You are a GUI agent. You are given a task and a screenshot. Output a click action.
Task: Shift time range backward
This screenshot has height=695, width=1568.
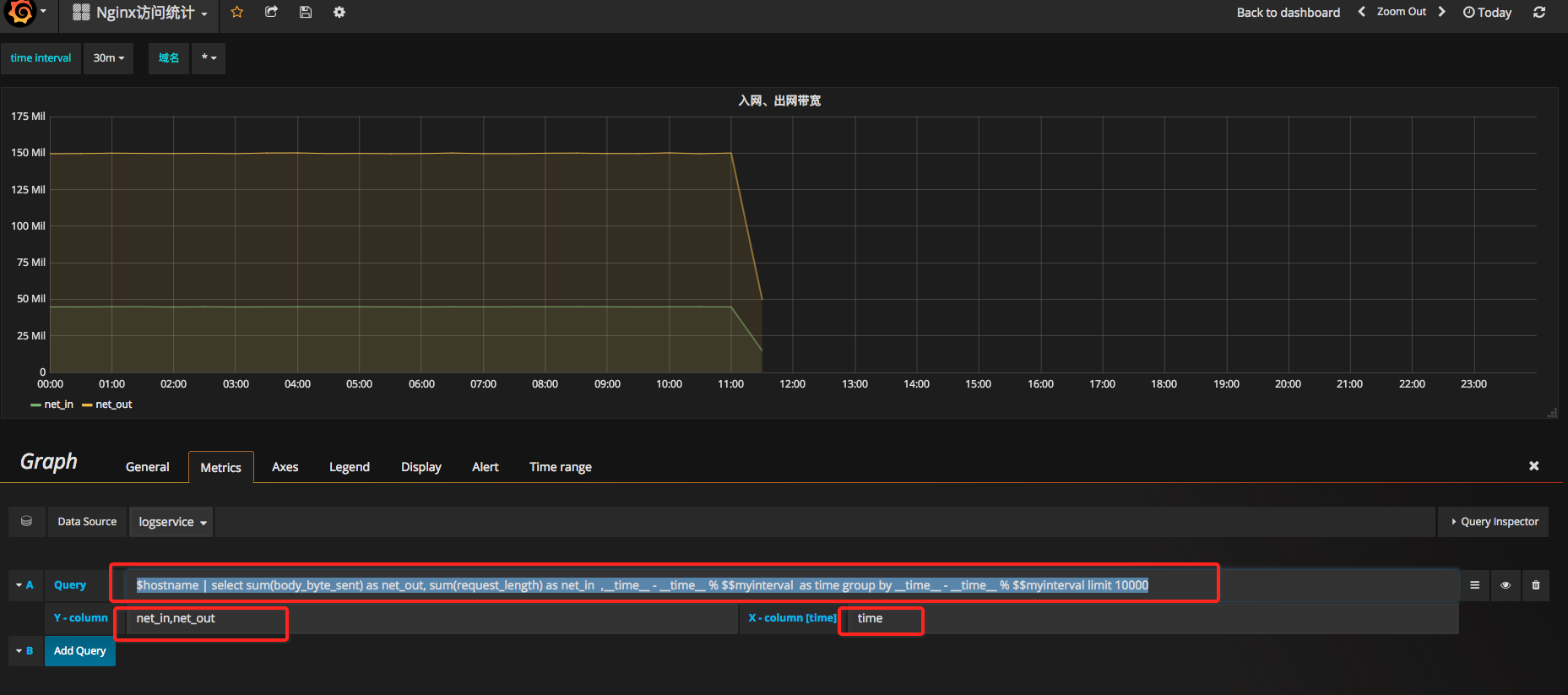[x=1361, y=12]
